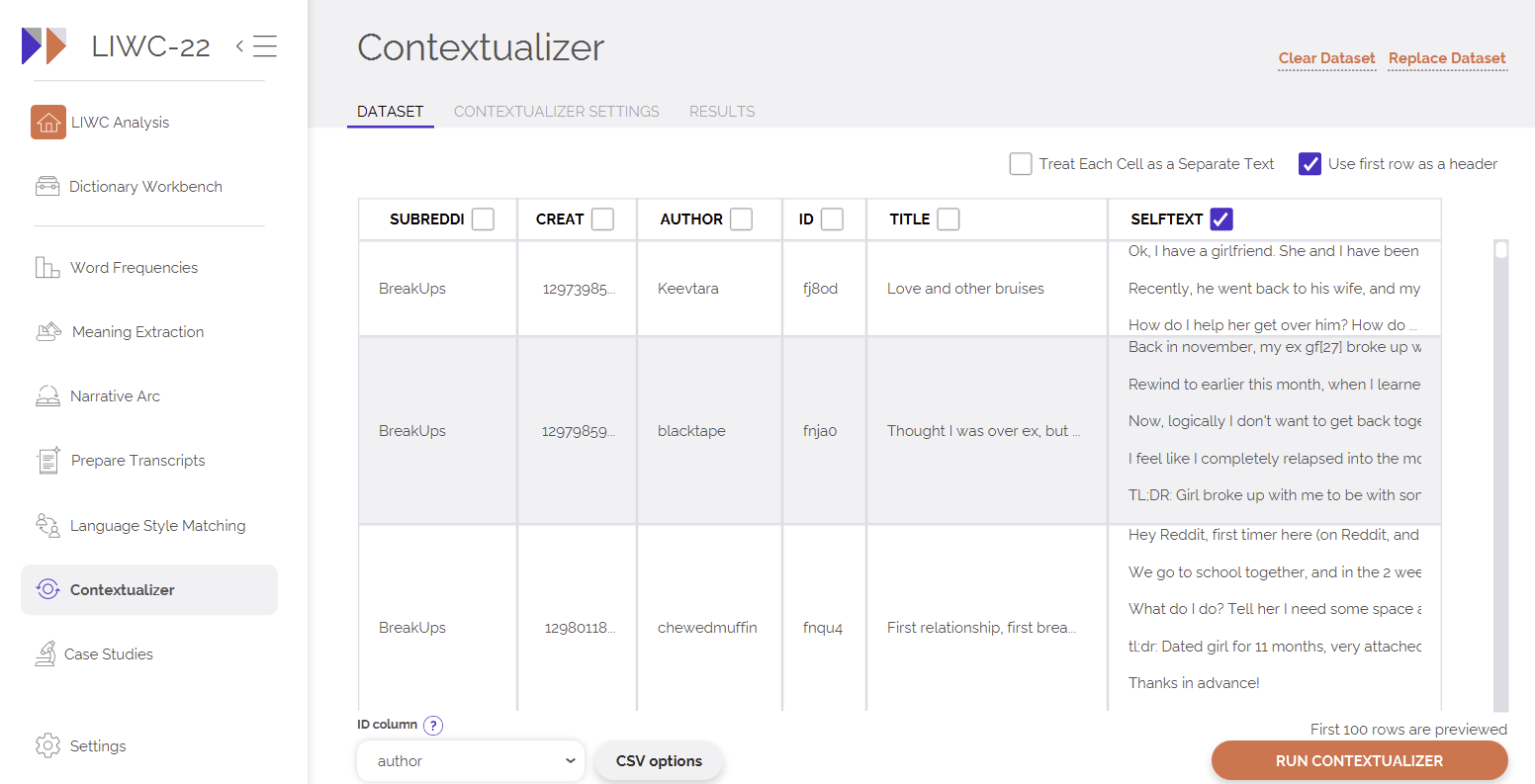Click the Dictionary Workbench toolbox icon
The width and height of the screenshot is (1535, 784).
(47, 186)
